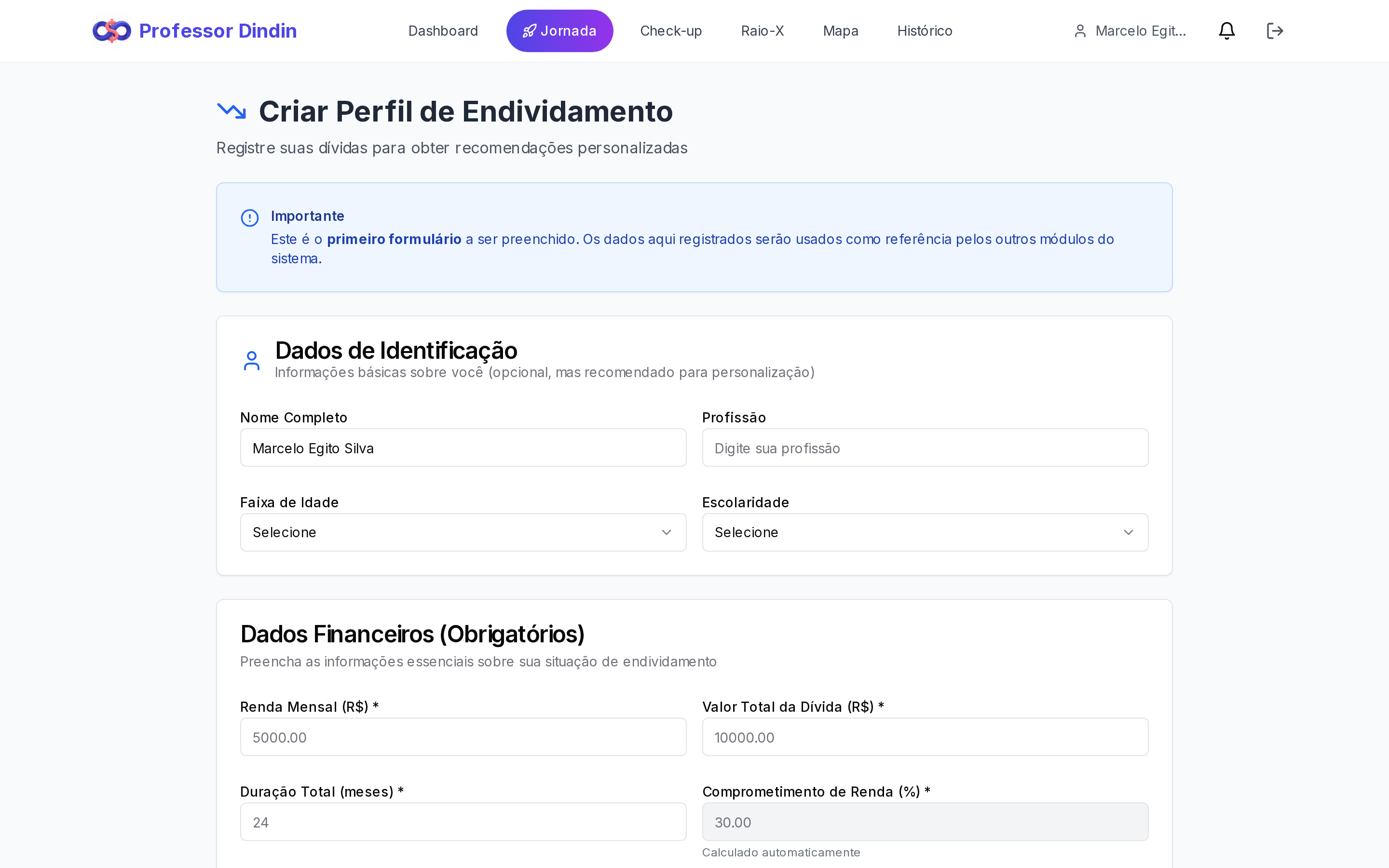Screen dimensions: 1389x868
Task: Select the Jornada navigation tab
Action: tap(559, 31)
